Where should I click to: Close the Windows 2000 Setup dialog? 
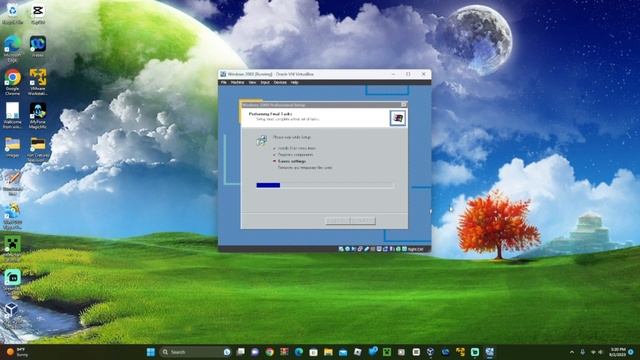[403, 105]
